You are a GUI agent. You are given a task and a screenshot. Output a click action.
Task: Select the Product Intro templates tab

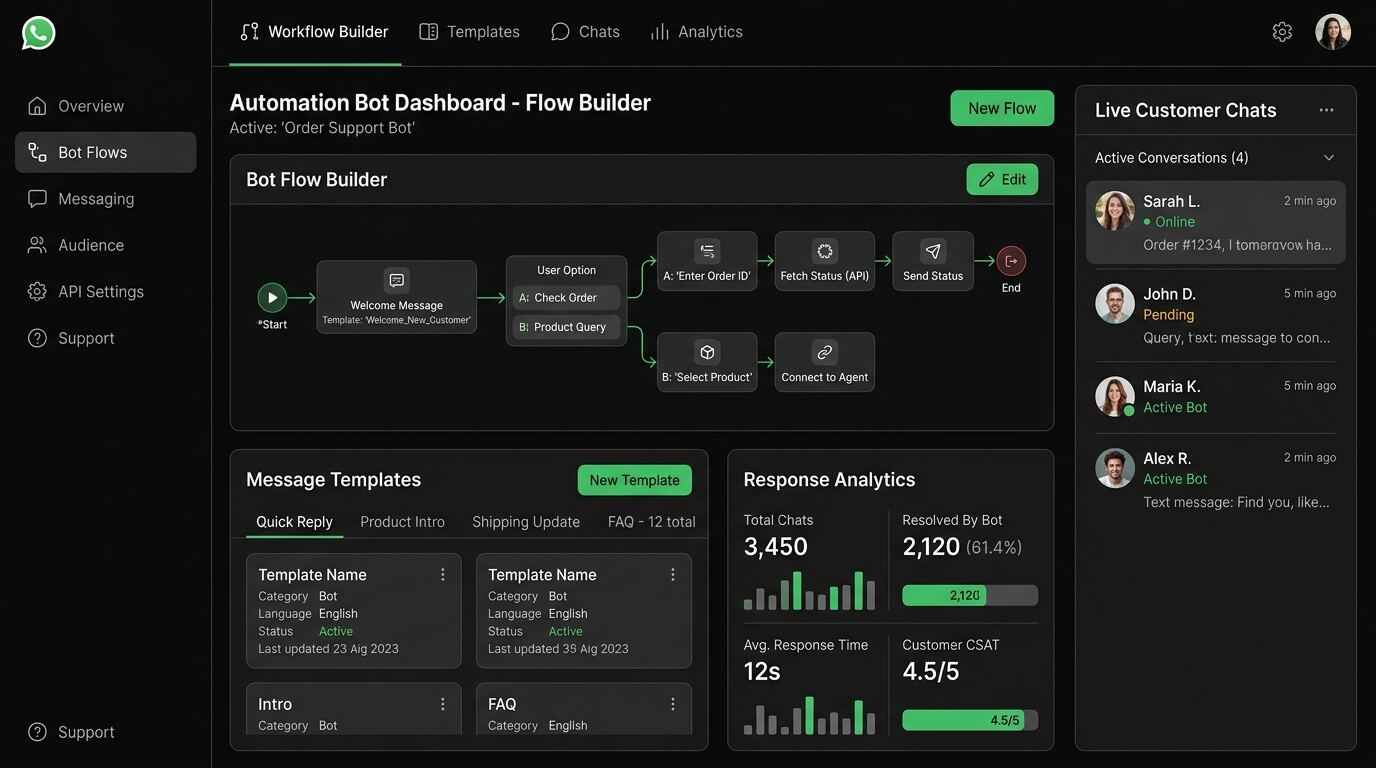[402, 522]
